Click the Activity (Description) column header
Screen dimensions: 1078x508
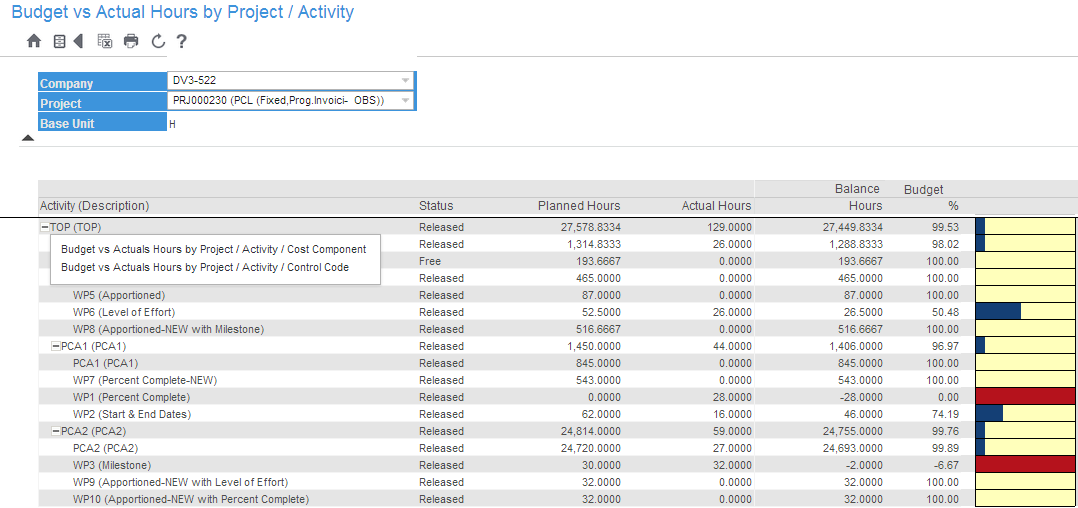pos(94,206)
